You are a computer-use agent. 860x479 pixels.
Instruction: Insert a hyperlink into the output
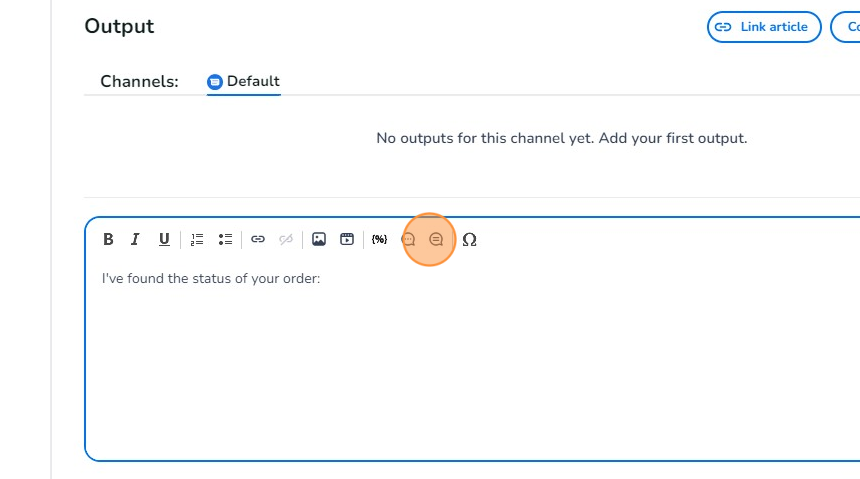258,239
